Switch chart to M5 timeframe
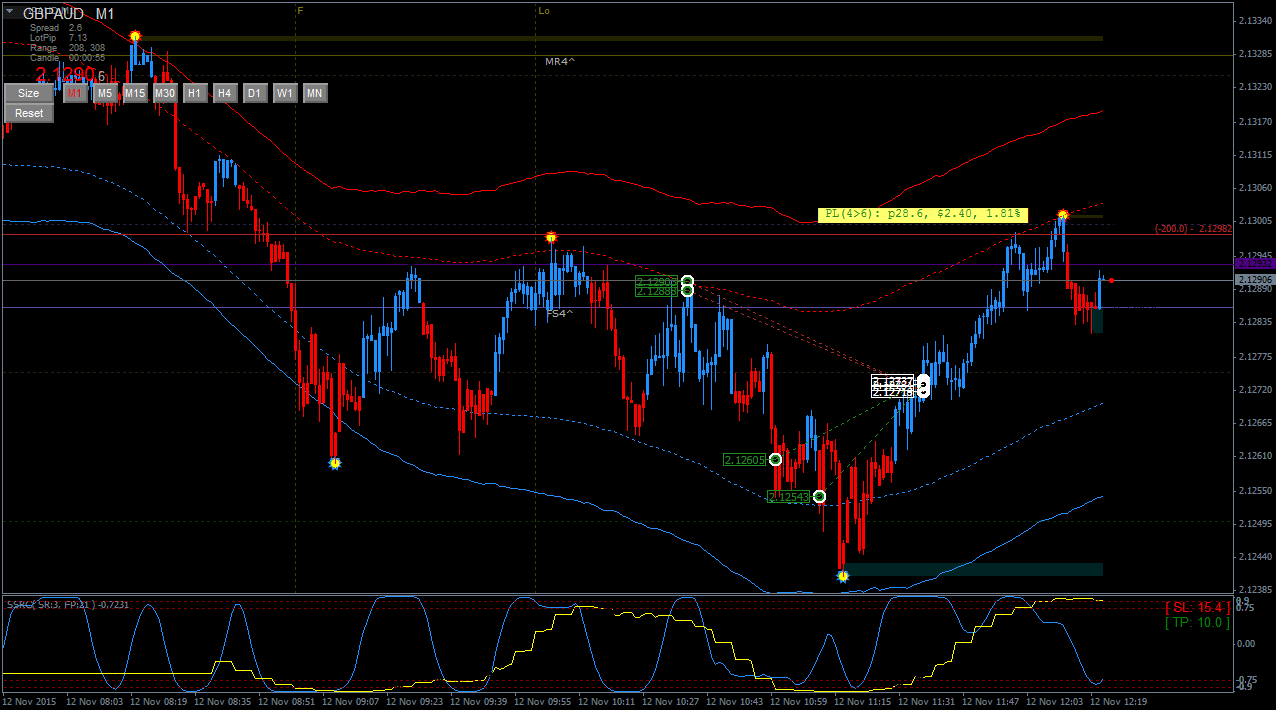The width and height of the screenshot is (1276, 710). click(x=105, y=93)
